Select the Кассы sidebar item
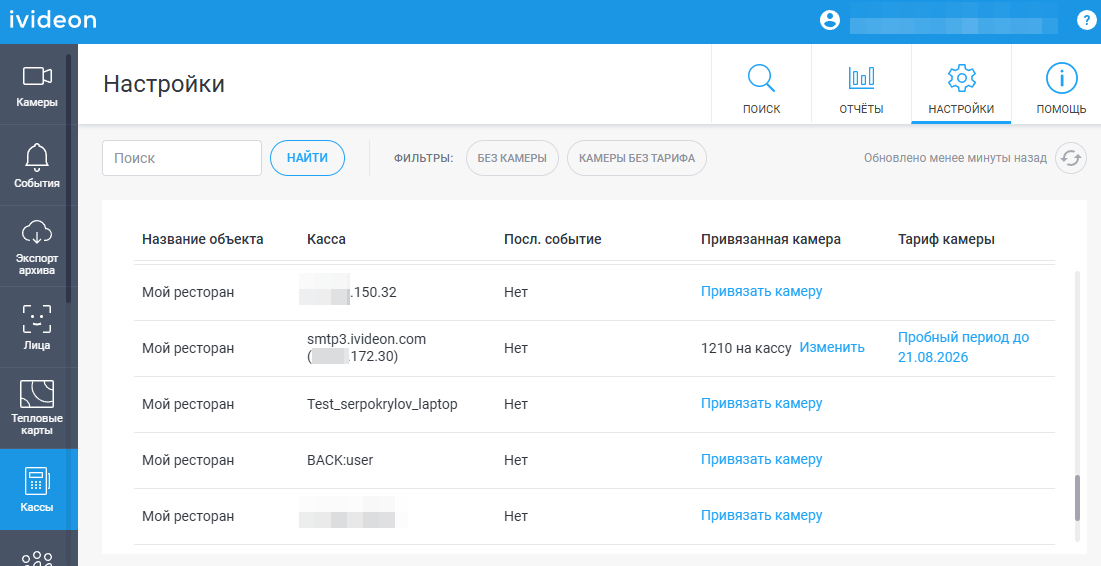The height and width of the screenshot is (566, 1101). pyautogui.click(x=37, y=489)
